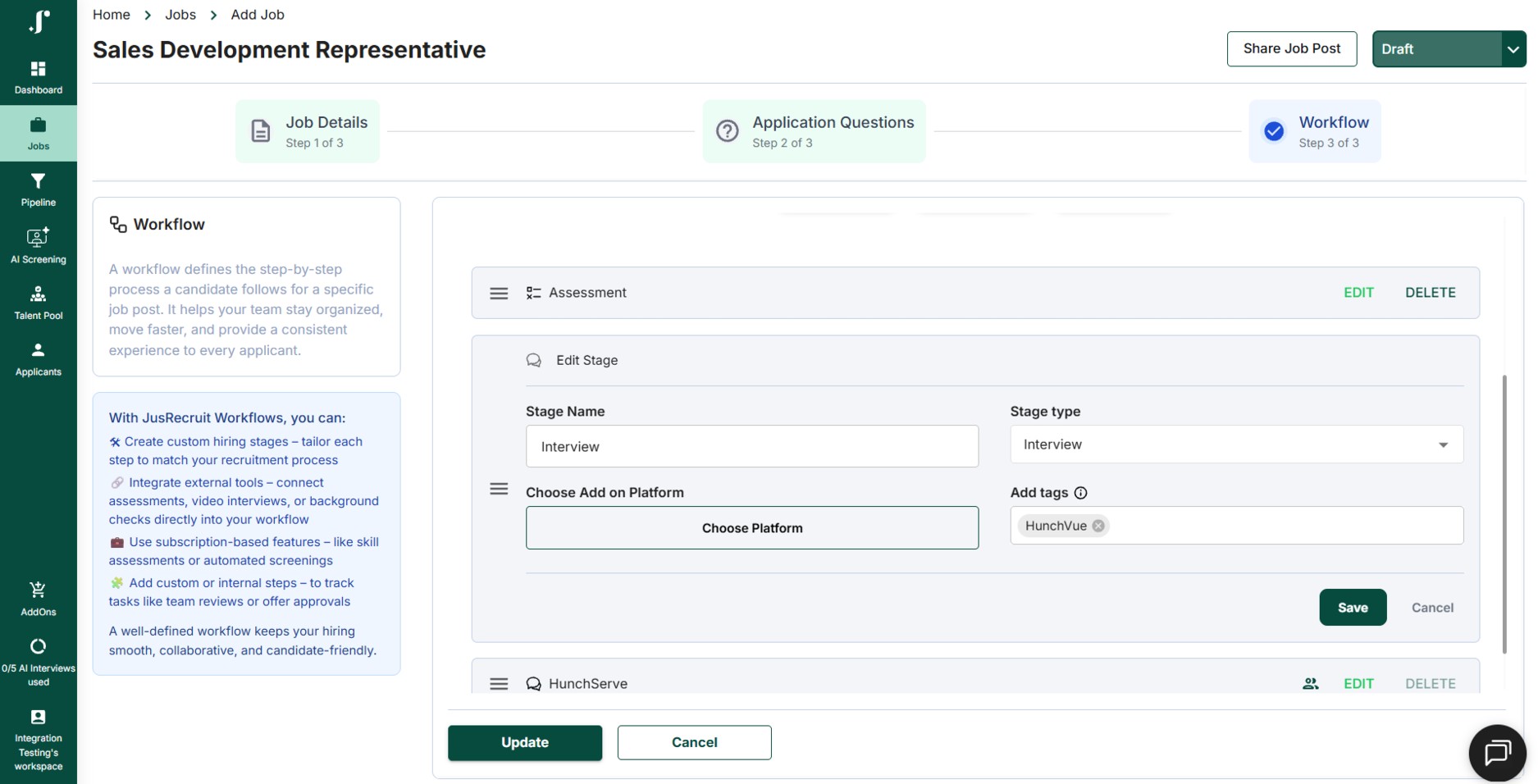Viewport: 1538px width, 784px height.
Task: Open the Jobs sidebar section
Action: (x=39, y=134)
